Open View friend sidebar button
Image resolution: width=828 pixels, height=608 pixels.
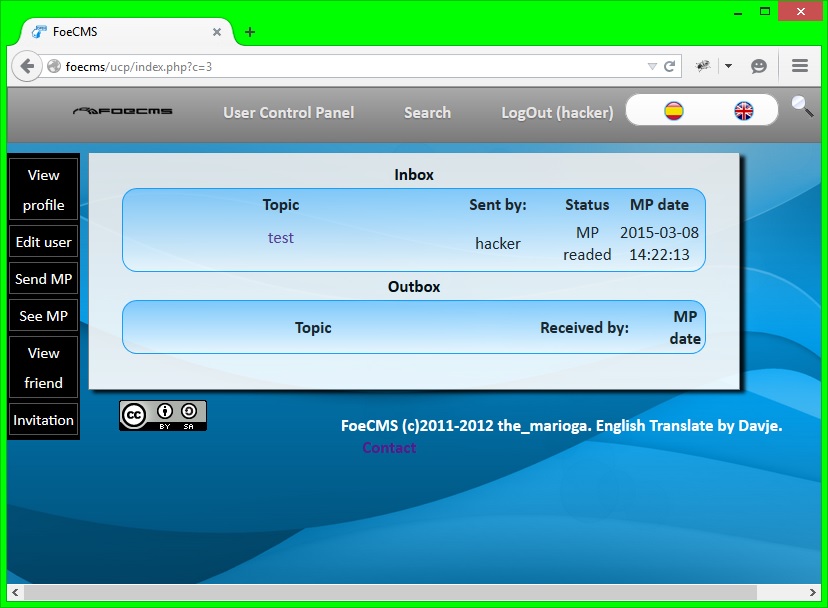(43, 368)
